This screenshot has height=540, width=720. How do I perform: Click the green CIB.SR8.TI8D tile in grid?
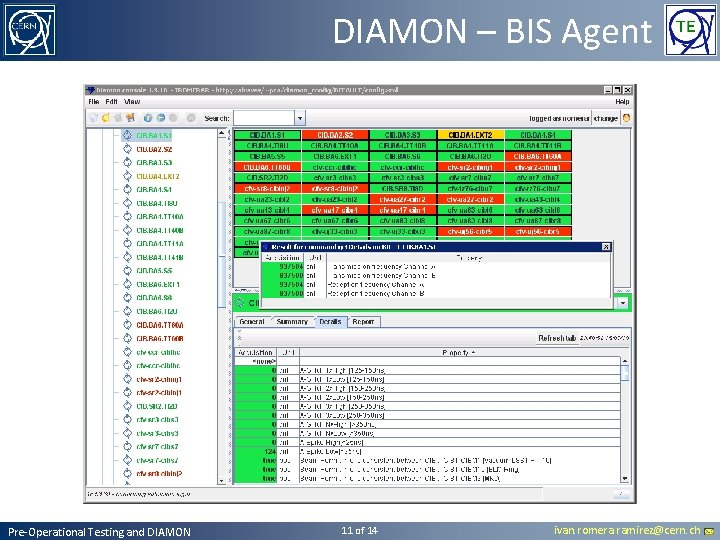pyautogui.click(x=403, y=188)
